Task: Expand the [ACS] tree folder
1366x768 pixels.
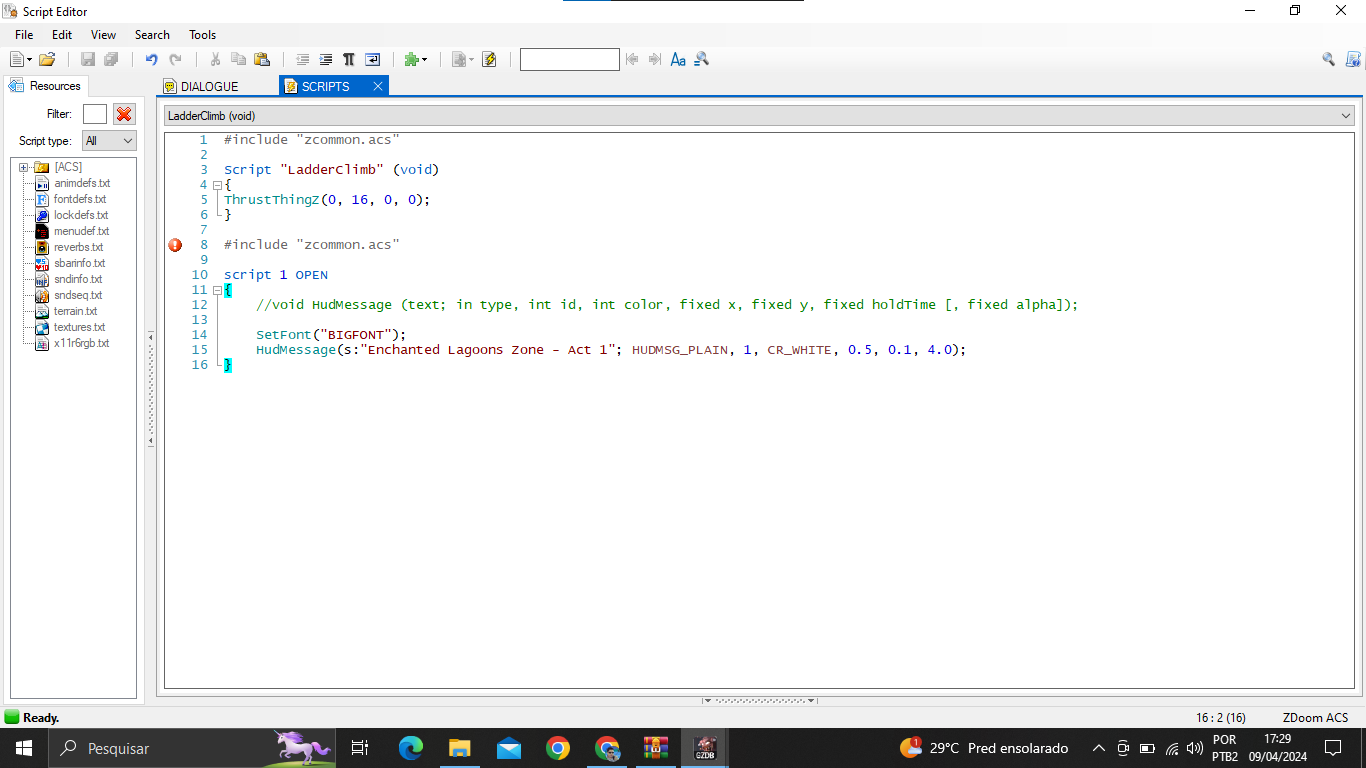Action: point(23,167)
